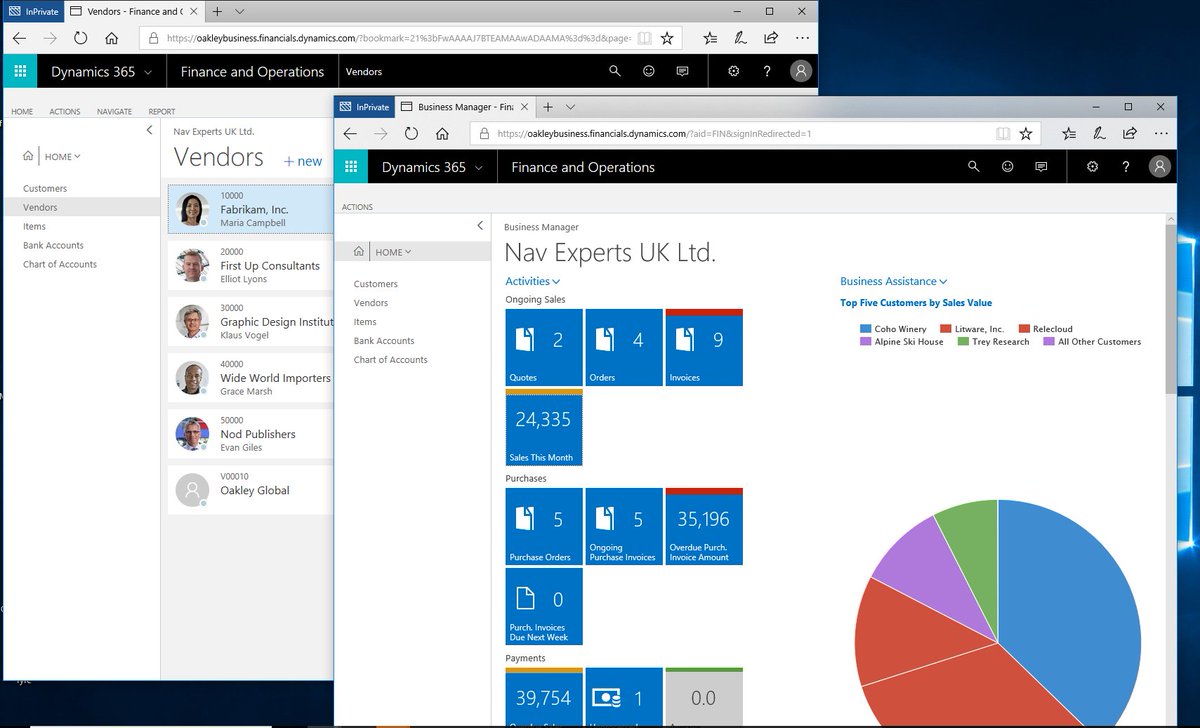Open share icon in Business Manager browser
The height and width of the screenshot is (728, 1200).
pyautogui.click(x=1130, y=133)
